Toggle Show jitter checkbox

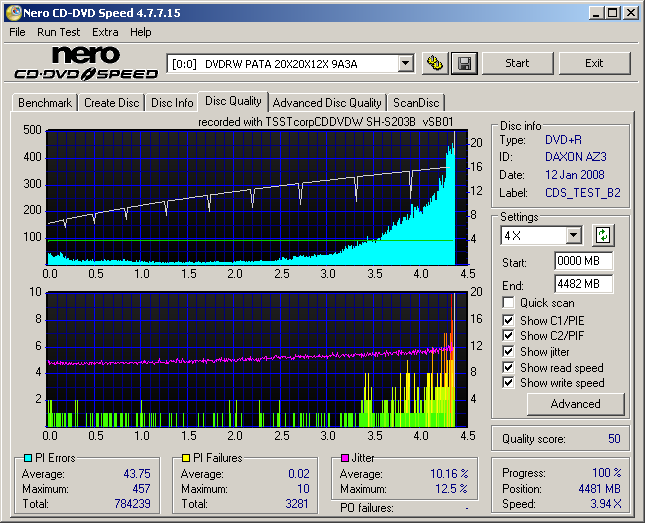coord(508,351)
